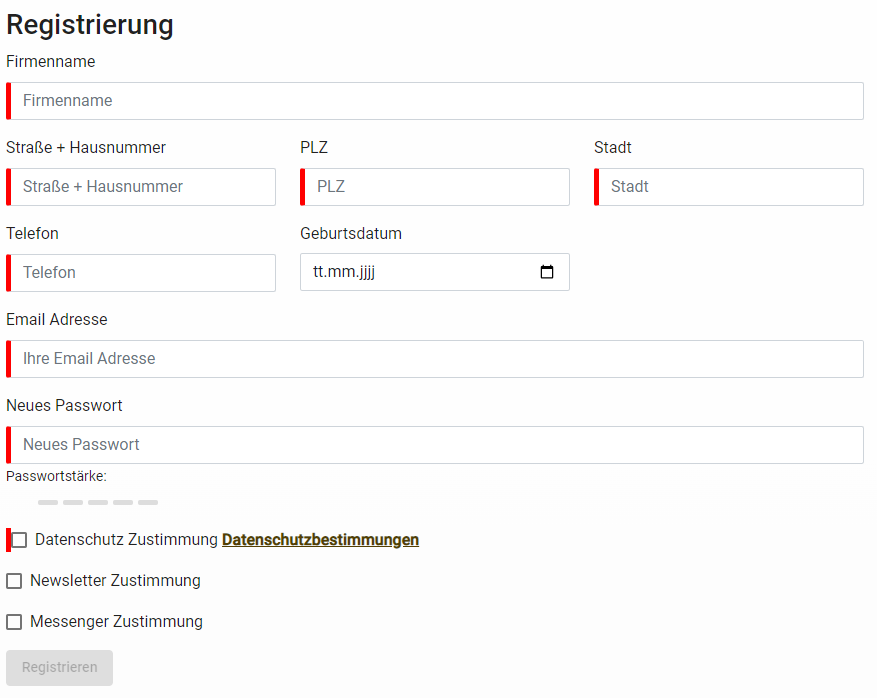The height and width of the screenshot is (698, 877).
Task: Click into the Straße + Hausnummer field
Action: pyautogui.click(x=142, y=187)
